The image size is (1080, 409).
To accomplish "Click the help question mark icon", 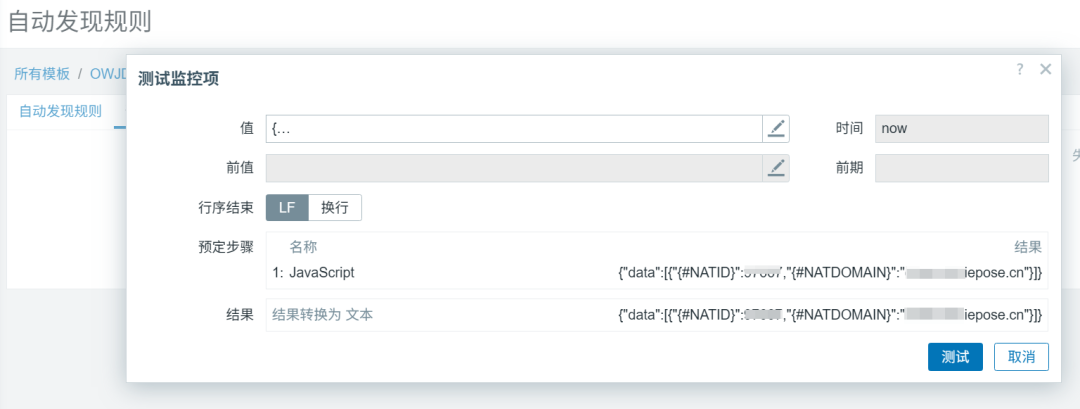I will click(x=1020, y=69).
